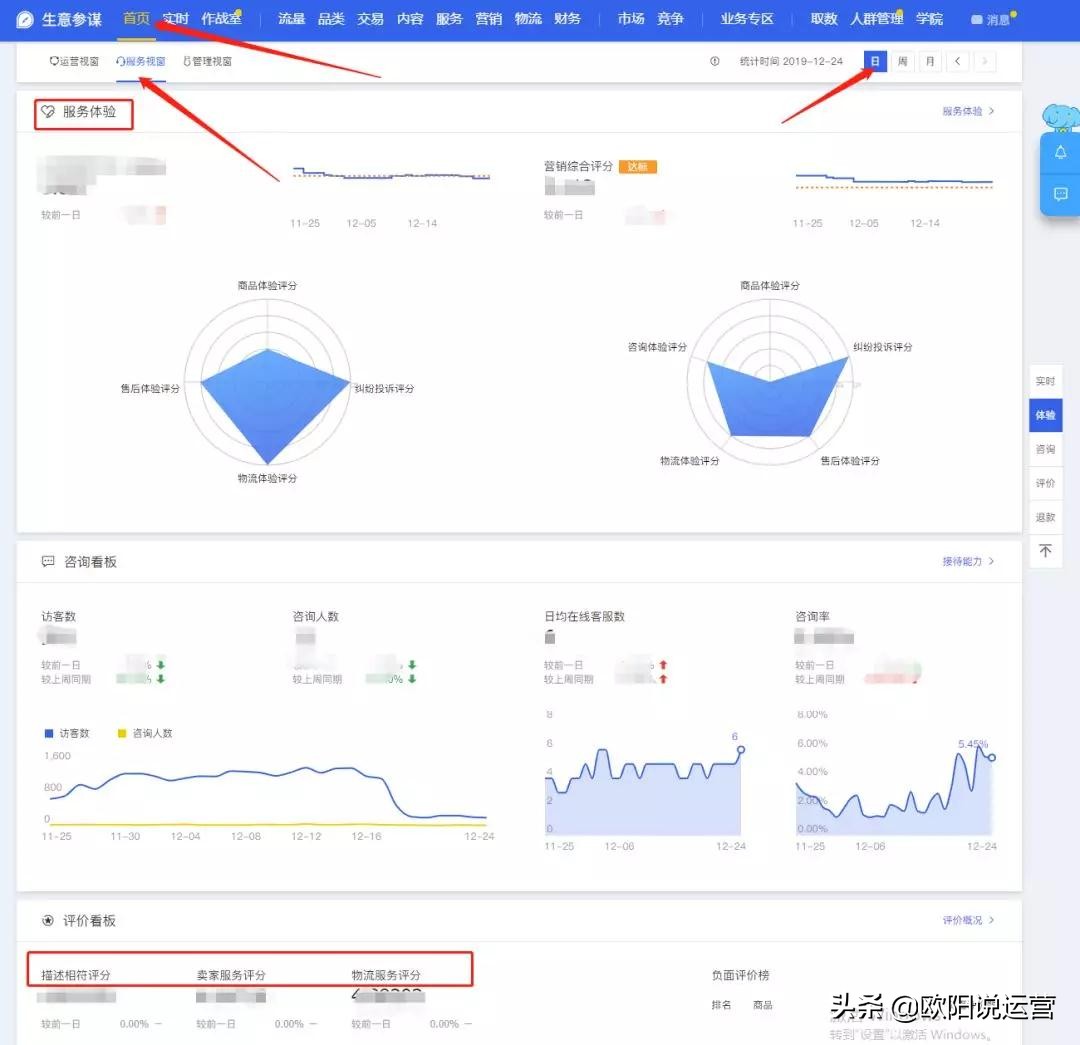
Task: Click the left chevron to go back a date
Action: [x=957, y=61]
